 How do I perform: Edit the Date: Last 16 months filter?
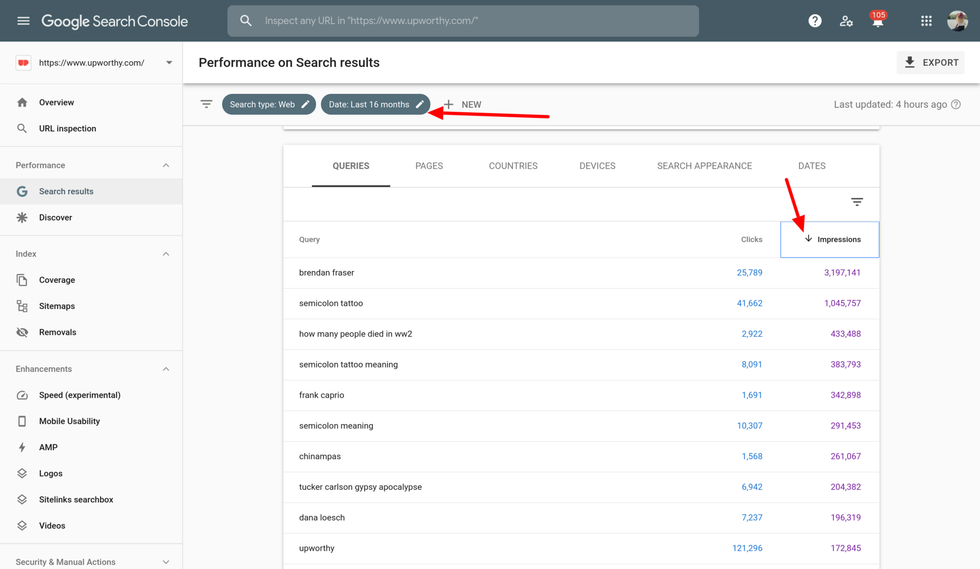[375, 104]
